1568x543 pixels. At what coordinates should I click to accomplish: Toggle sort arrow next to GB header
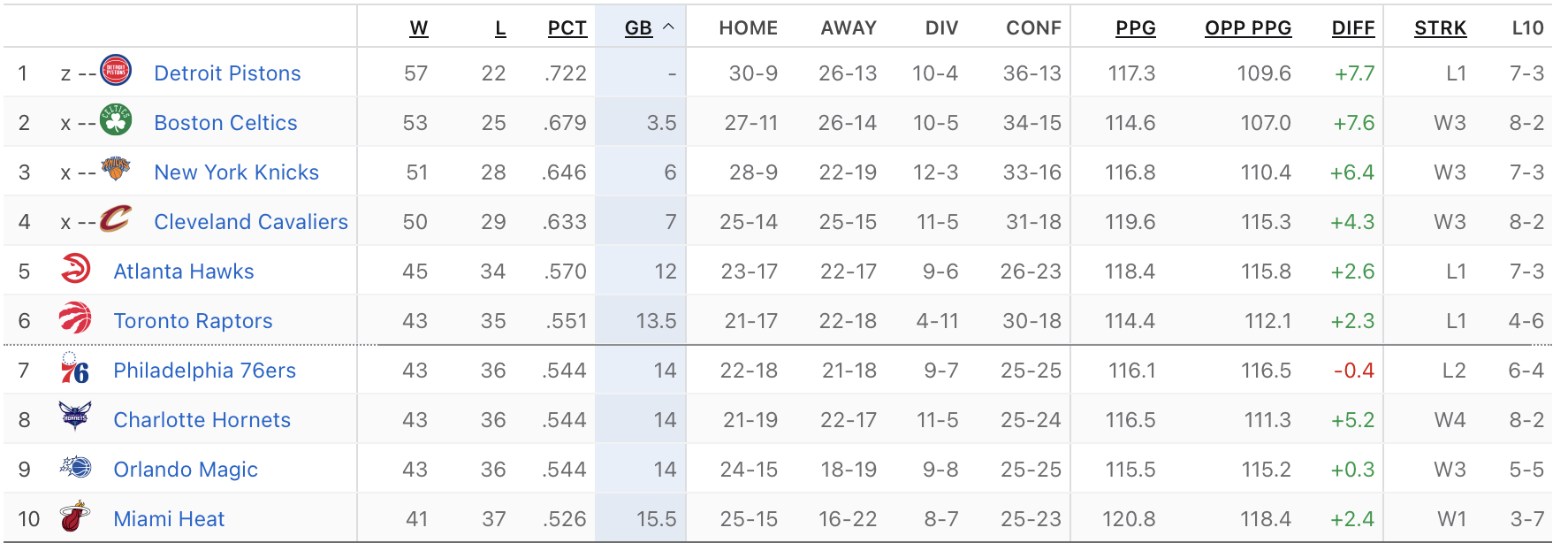669,27
